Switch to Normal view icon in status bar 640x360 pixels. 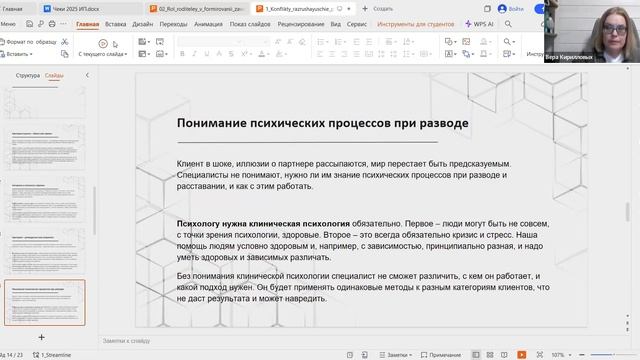(476, 355)
